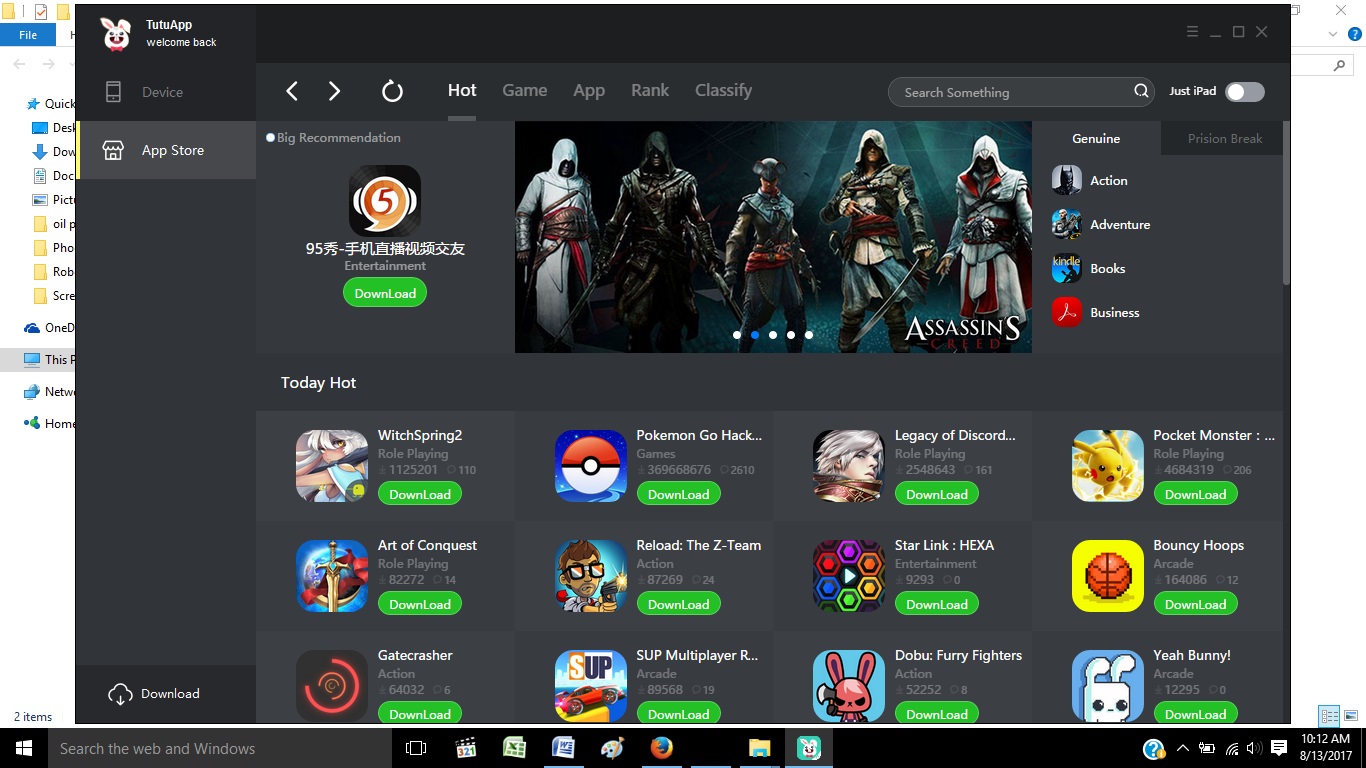The image size is (1366, 768).
Task: Click the Books category Kindle icon
Action: 1067,269
